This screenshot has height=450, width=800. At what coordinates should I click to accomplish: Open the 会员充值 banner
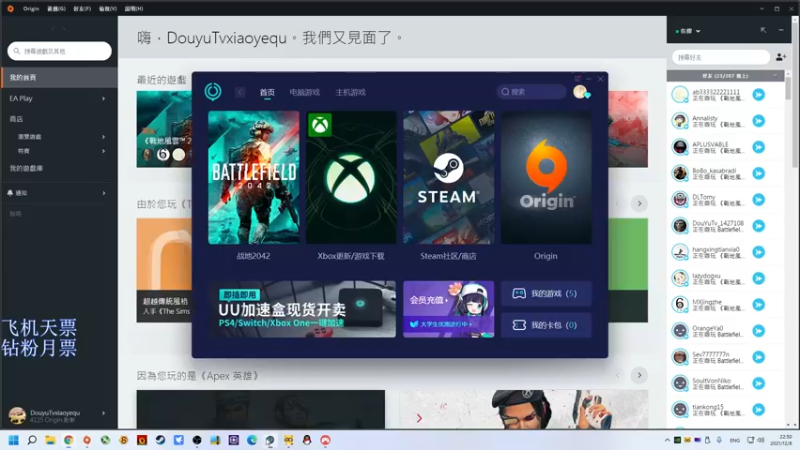(448, 309)
